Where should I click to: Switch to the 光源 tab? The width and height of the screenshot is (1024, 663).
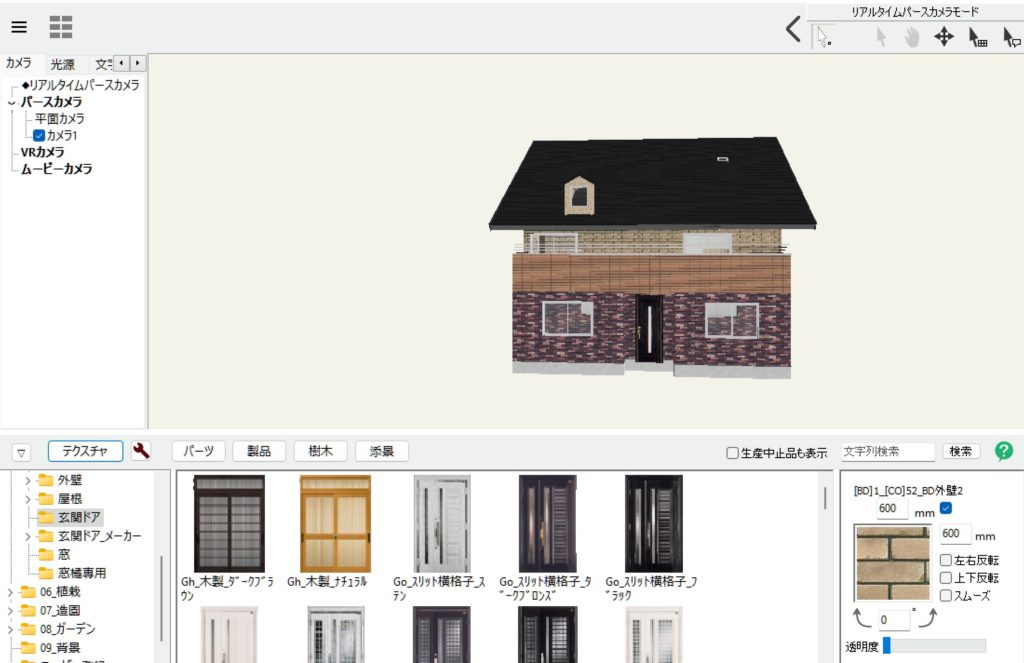point(63,64)
